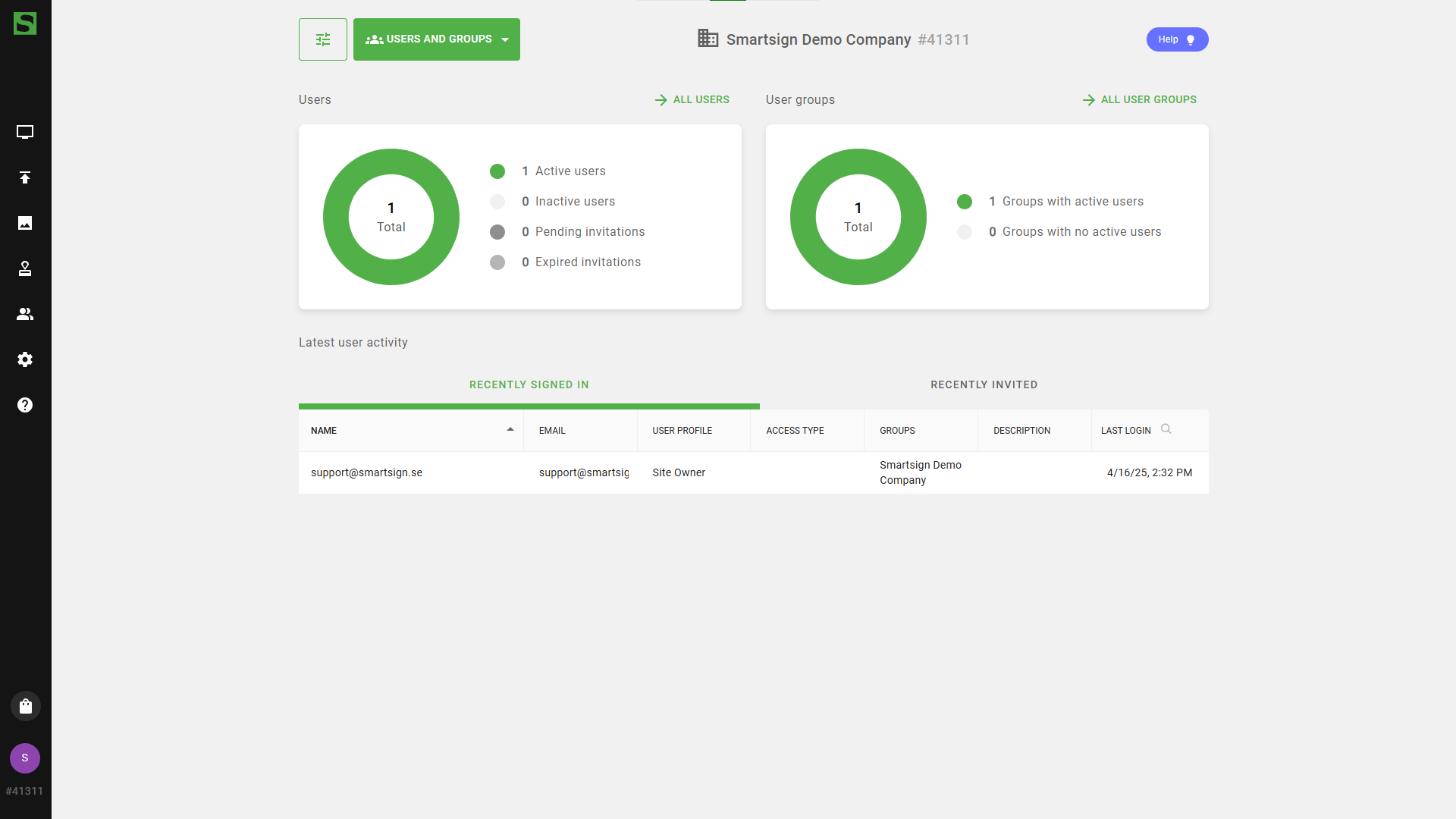Image resolution: width=1456 pixels, height=819 pixels.
Task: Click the filter sliders button
Action: (x=323, y=39)
